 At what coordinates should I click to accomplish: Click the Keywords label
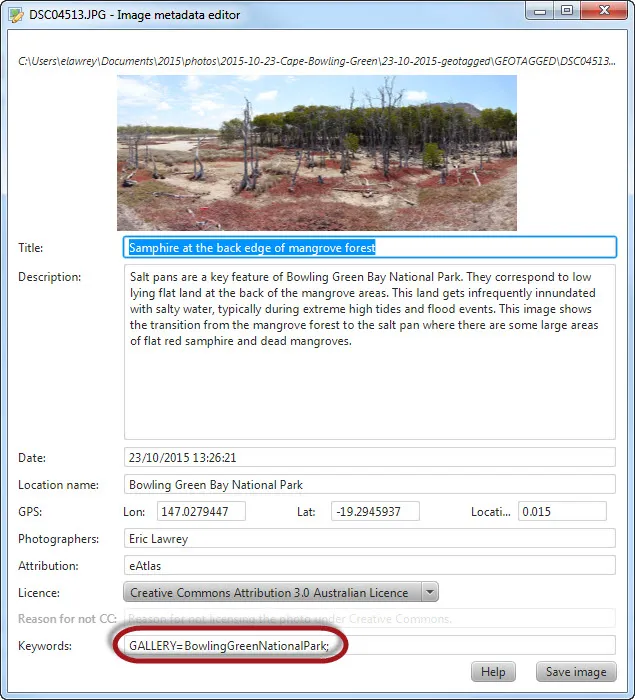45,646
